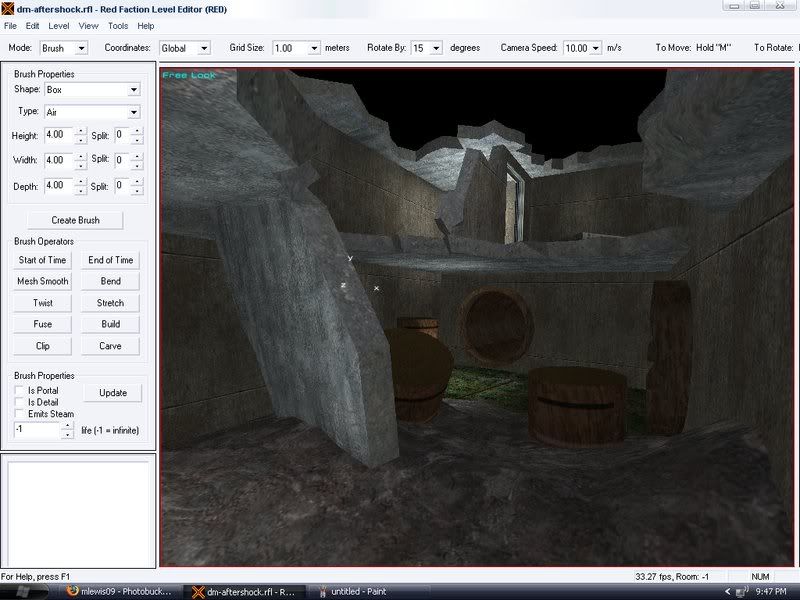Screen dimensions: 800x600
Task: Apply the Stretch brush operator
Action: 110,303
